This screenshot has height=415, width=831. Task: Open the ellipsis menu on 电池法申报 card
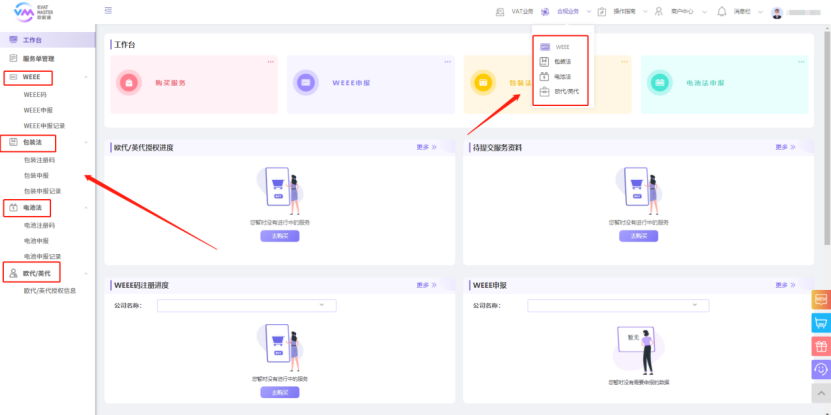coord(801,61)
